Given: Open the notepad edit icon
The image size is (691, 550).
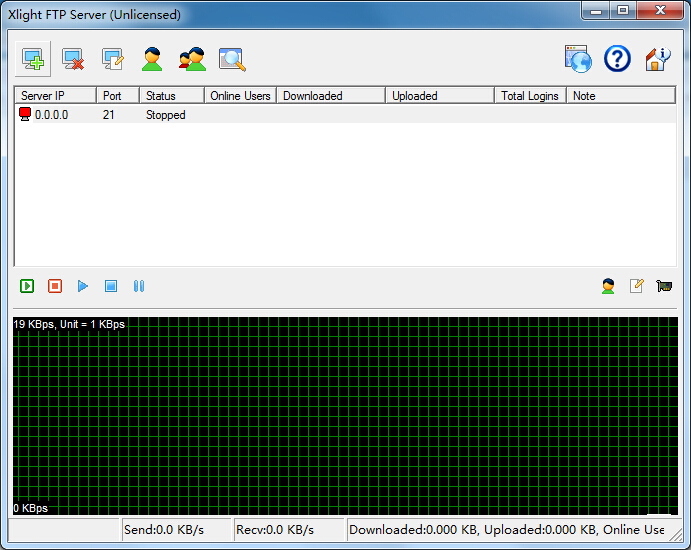Looking at the screenshot, I should pos(636,286).
